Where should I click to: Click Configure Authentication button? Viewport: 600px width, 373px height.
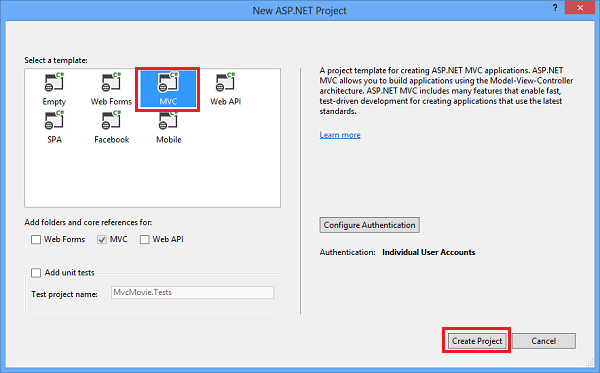[x=369, y=225]
